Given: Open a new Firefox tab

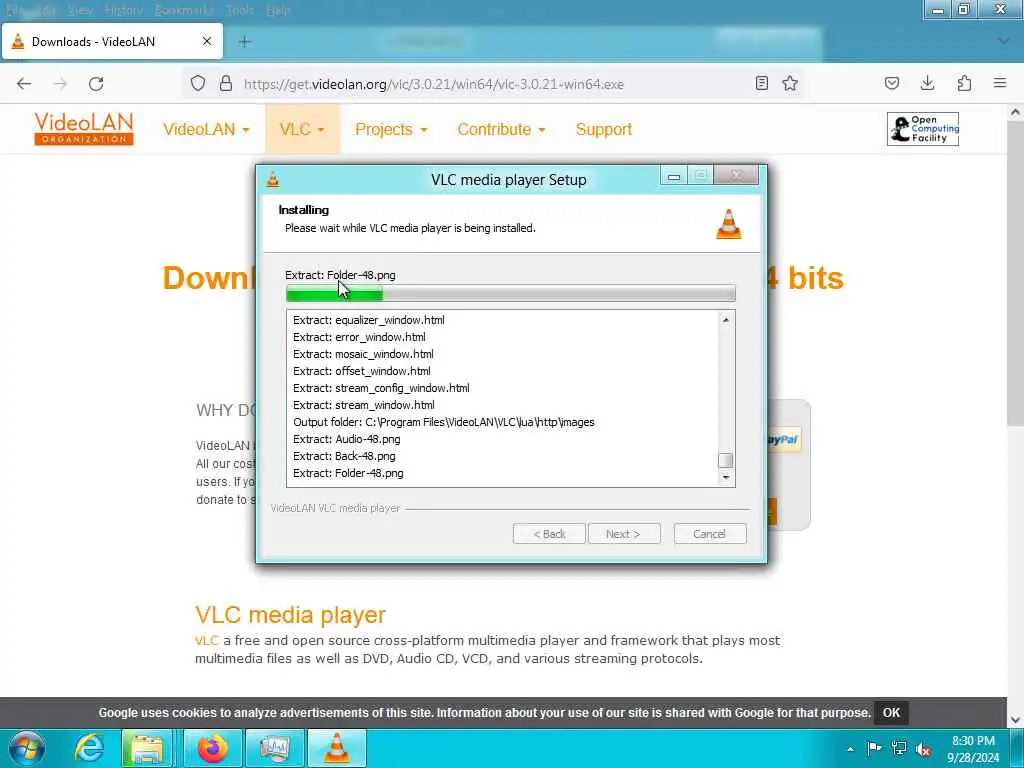Looking at the screenshot, I should tap(245, 42).
